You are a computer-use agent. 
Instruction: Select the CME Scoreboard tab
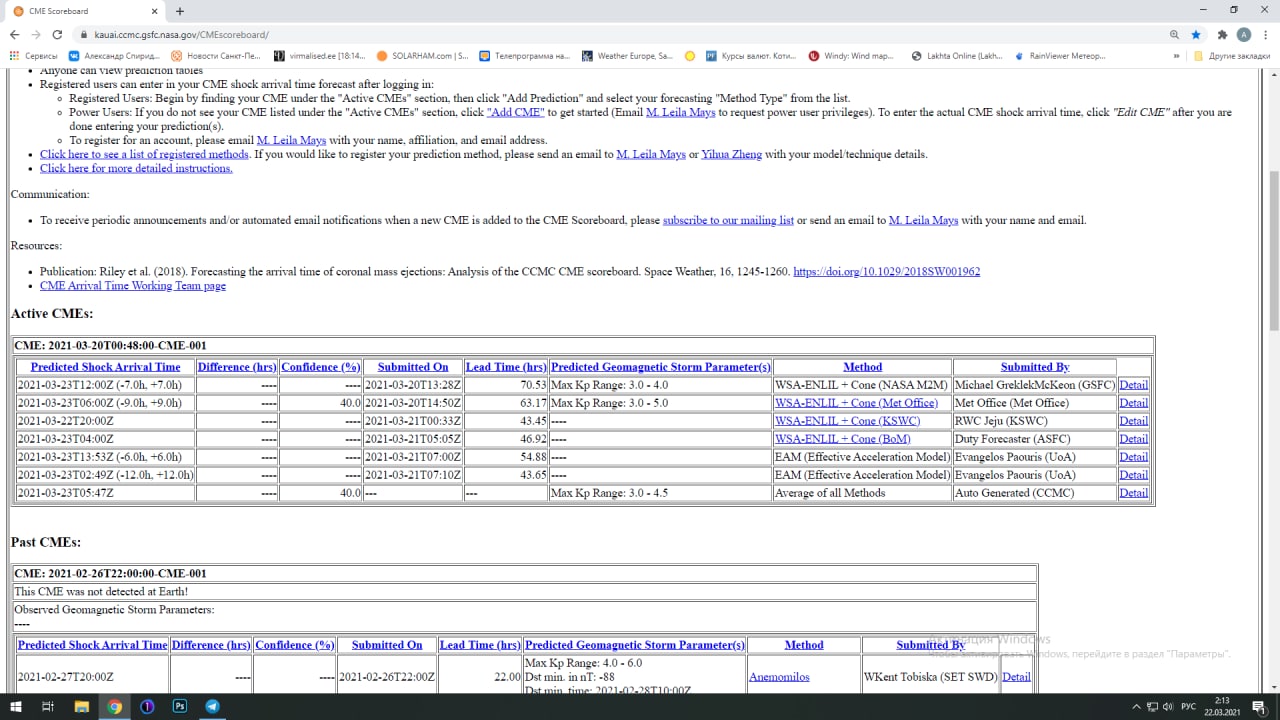click(x=84, y=11)
